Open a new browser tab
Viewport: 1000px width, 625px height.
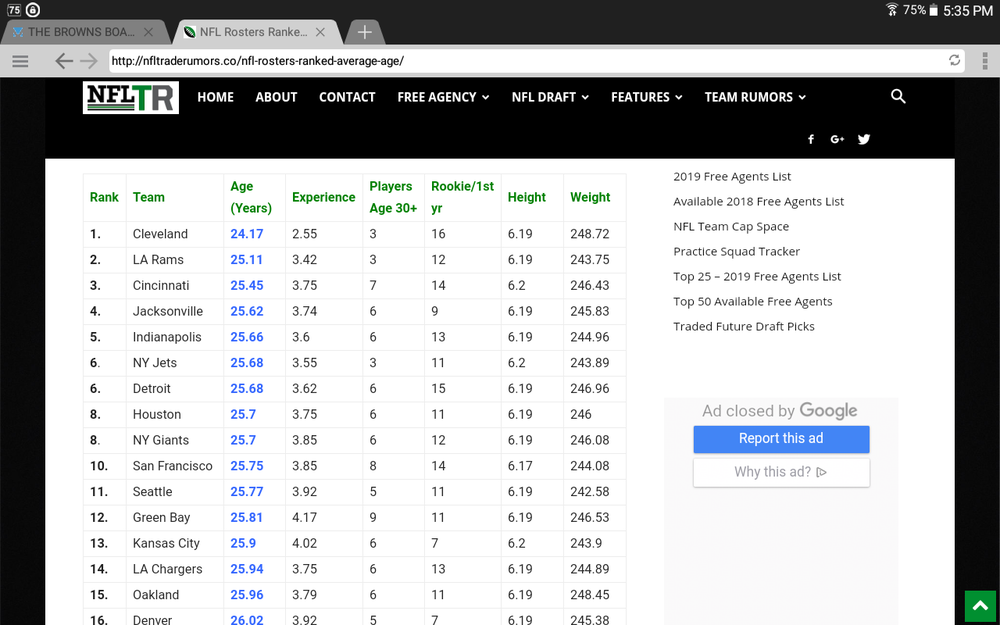[364, 32]
